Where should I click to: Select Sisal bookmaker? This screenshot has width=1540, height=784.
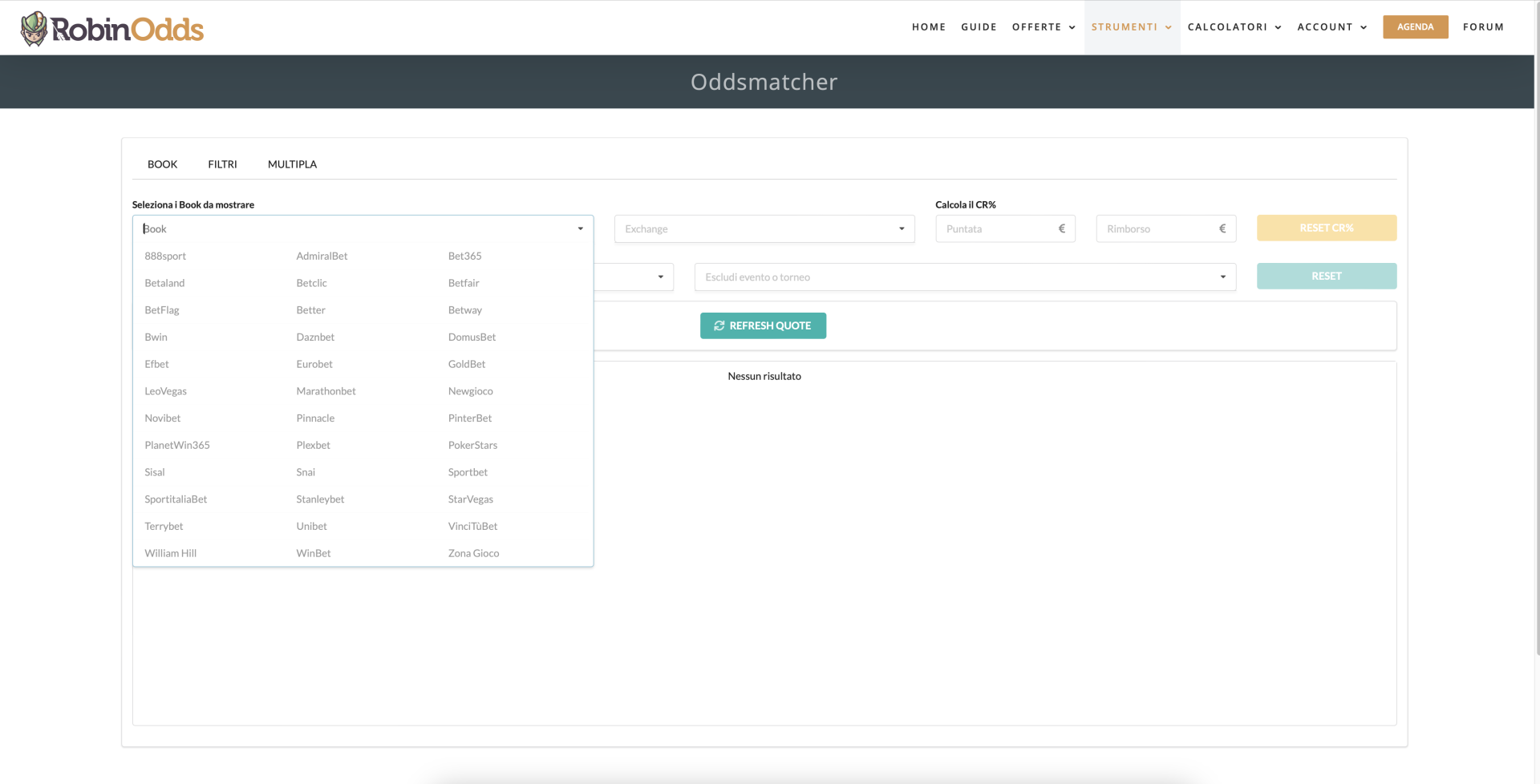[x=154, y=472]
